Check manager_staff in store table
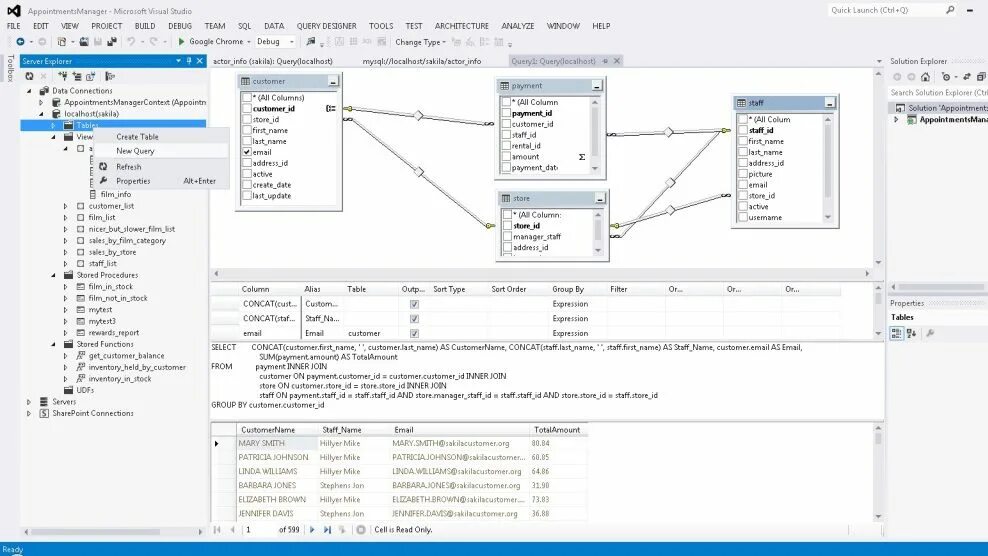988x556 pixels. 507,236
